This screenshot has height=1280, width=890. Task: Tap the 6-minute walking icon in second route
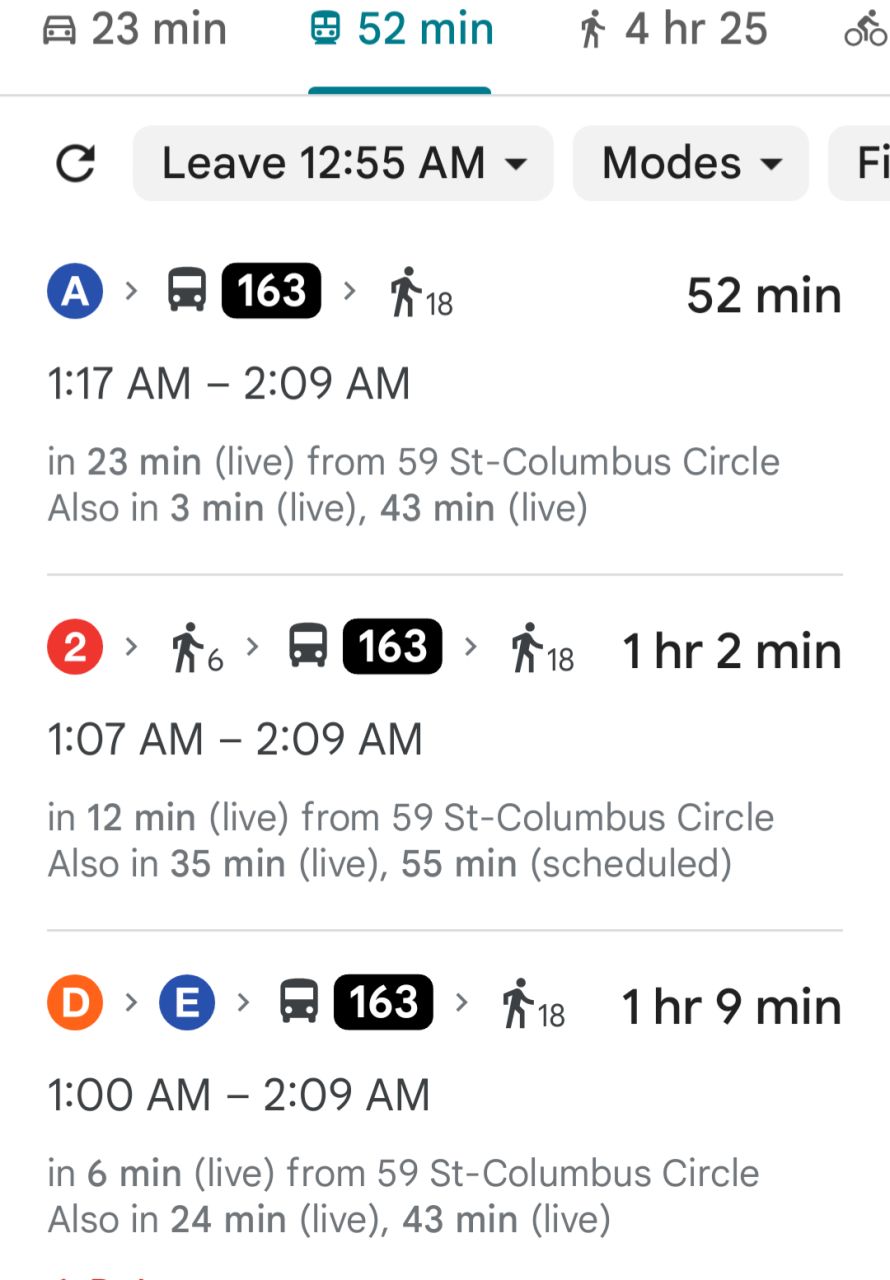point(196,649)
